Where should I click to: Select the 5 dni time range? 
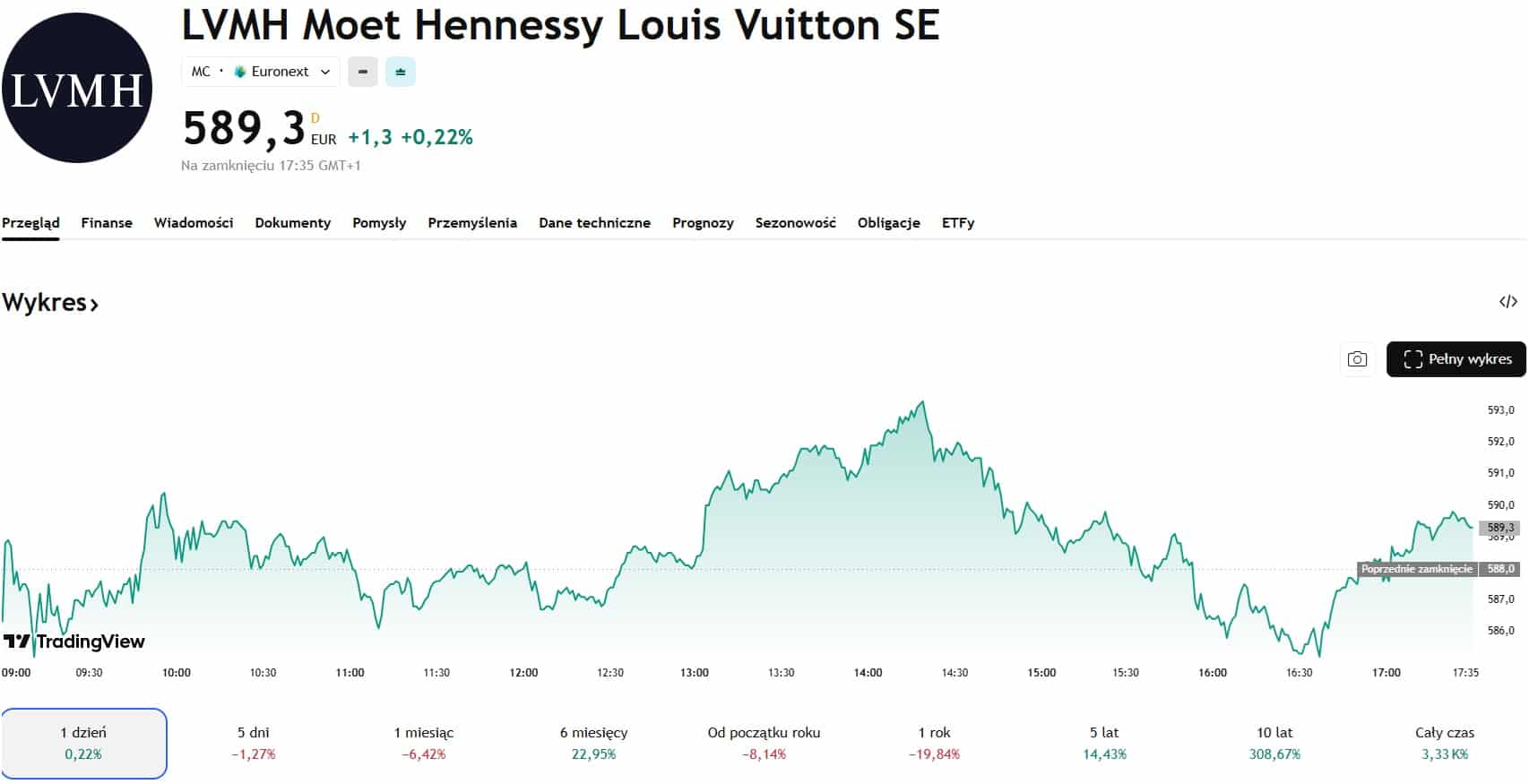pos(254,743)
